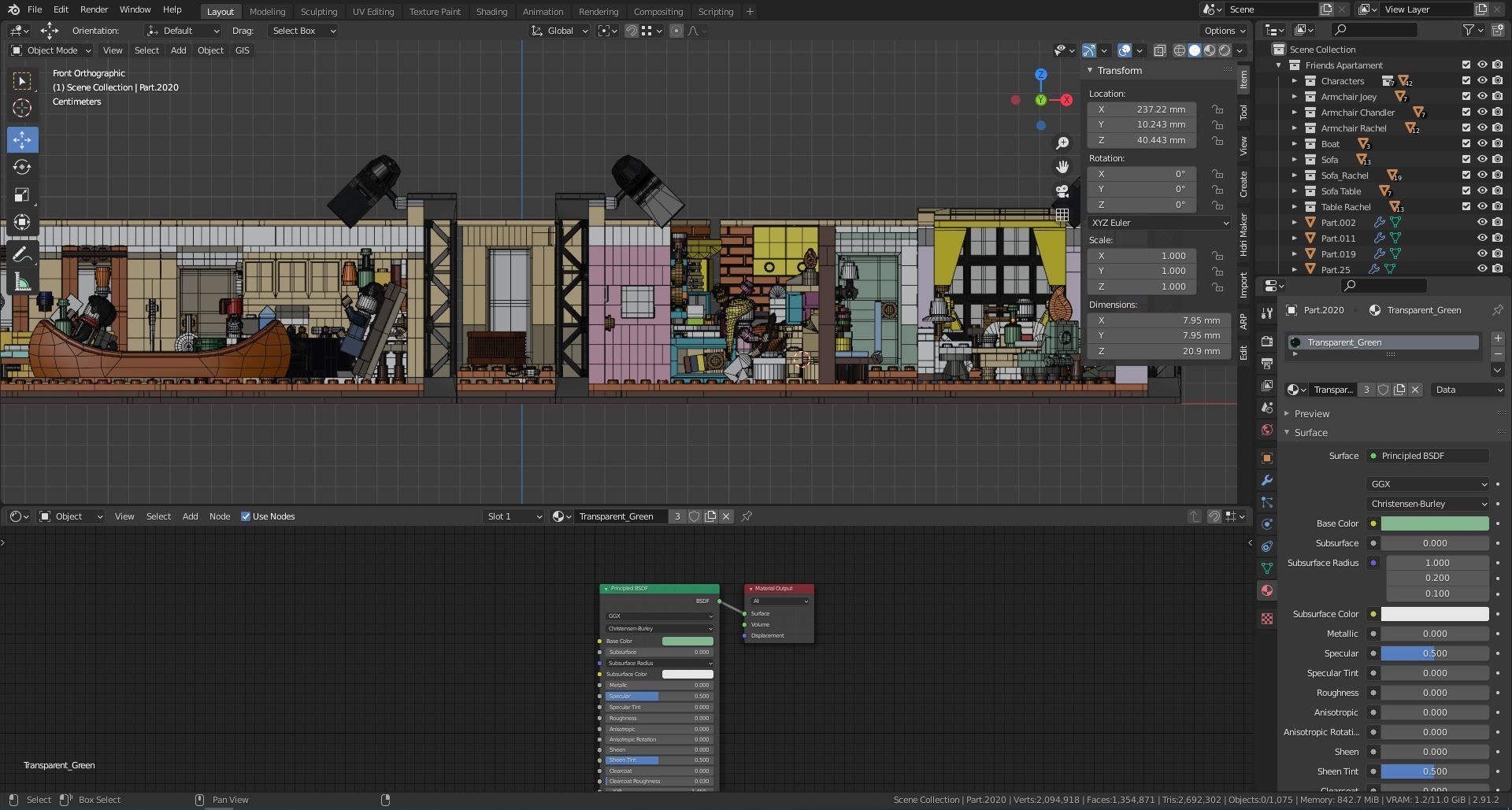
Task: Select the Cursor tool
Action: click(22, 108)
